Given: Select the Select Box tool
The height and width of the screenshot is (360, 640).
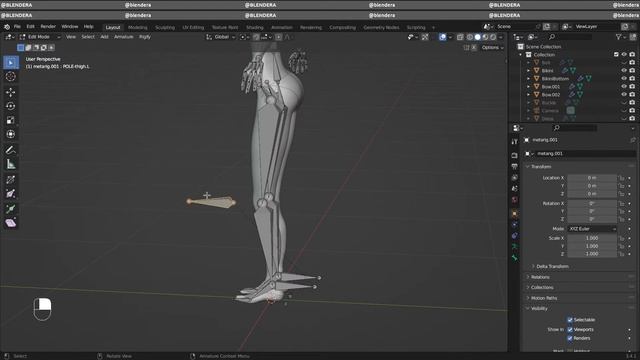Looking at the screenshot, I should tap(11, 62).
